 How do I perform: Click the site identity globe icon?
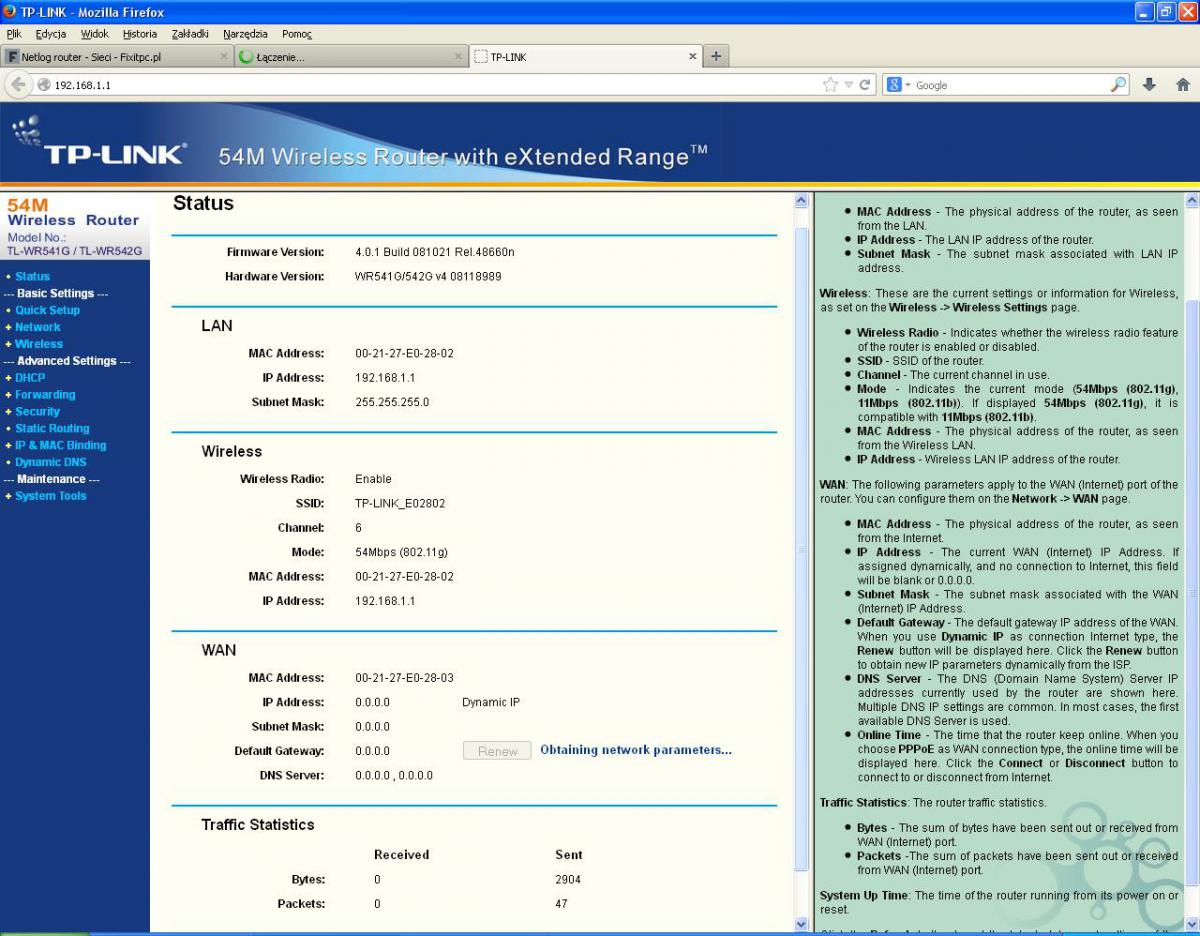tap(44, 85)
